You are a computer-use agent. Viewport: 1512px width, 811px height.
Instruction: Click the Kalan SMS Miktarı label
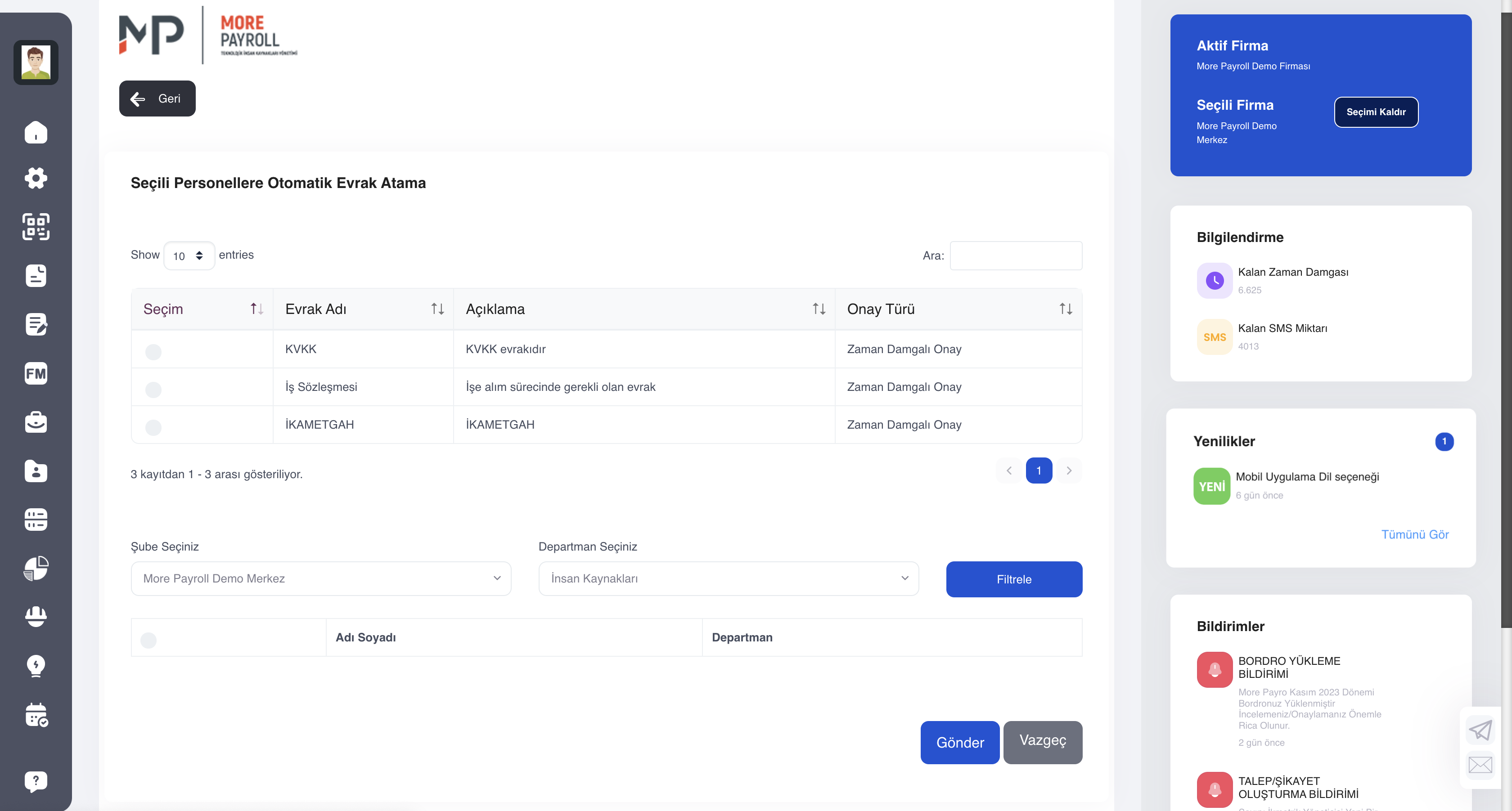pyautogui.click(x=1282, y=329)
